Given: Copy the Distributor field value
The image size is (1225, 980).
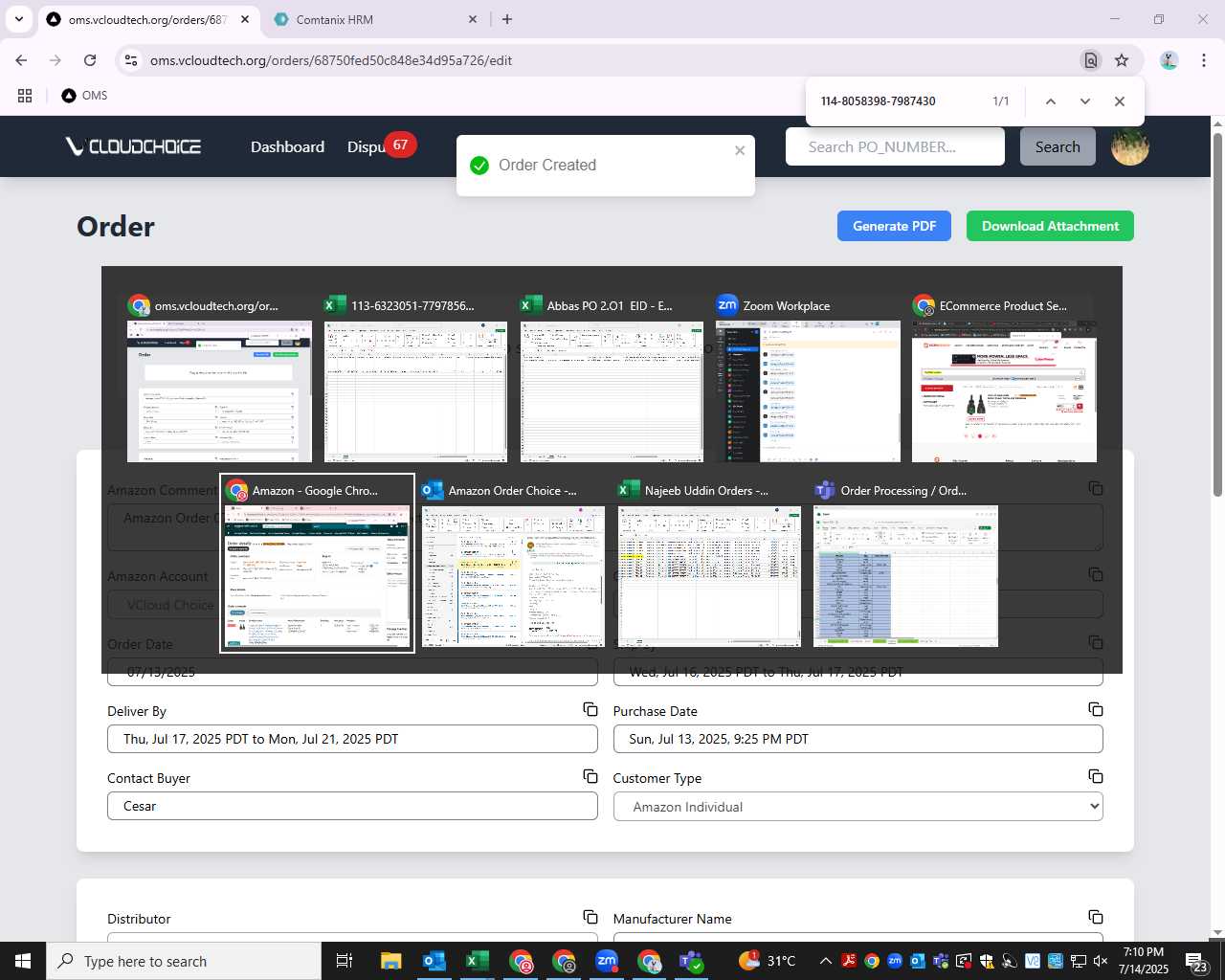Looking at the screenshot, I should 590,917.
